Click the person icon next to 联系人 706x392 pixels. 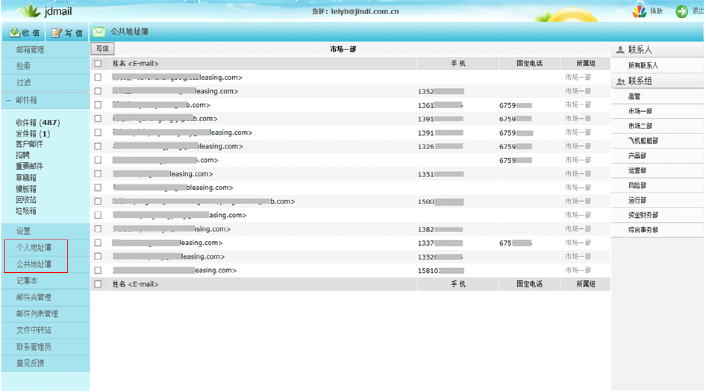coord(620,50)
